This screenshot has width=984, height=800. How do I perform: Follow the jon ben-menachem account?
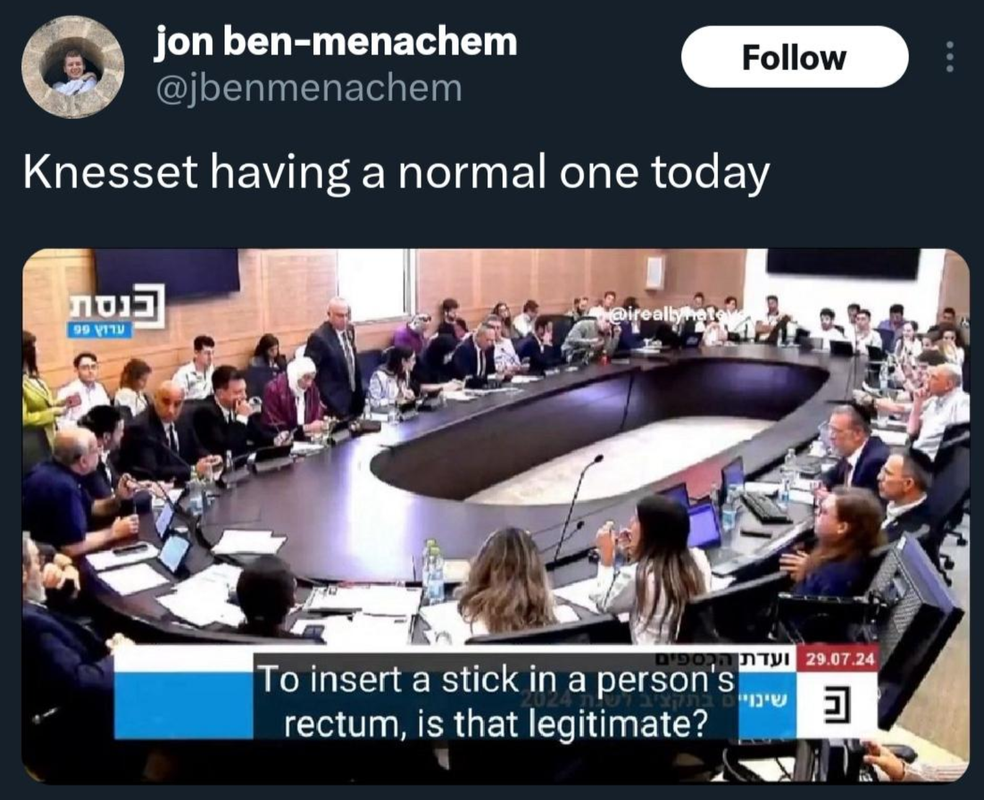pyautogui.click(x=794, y=57)
